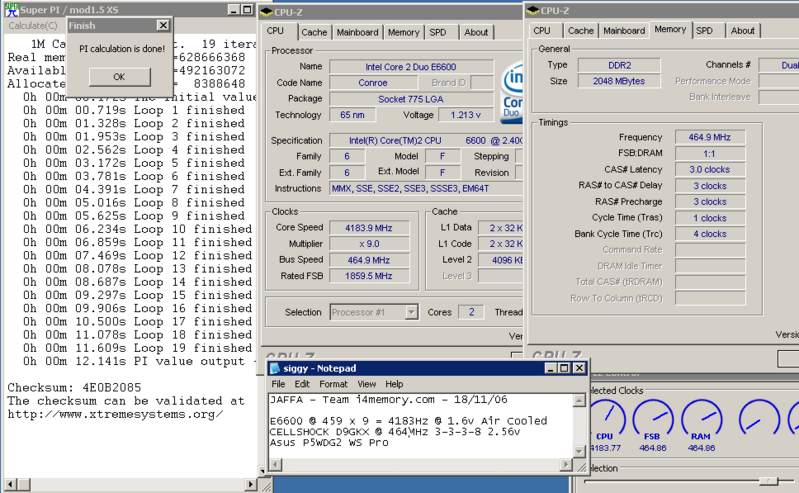Select the Memory tab in right CPU-Z
The height and width of the screenshot is (493, 799).
[670, 30]
